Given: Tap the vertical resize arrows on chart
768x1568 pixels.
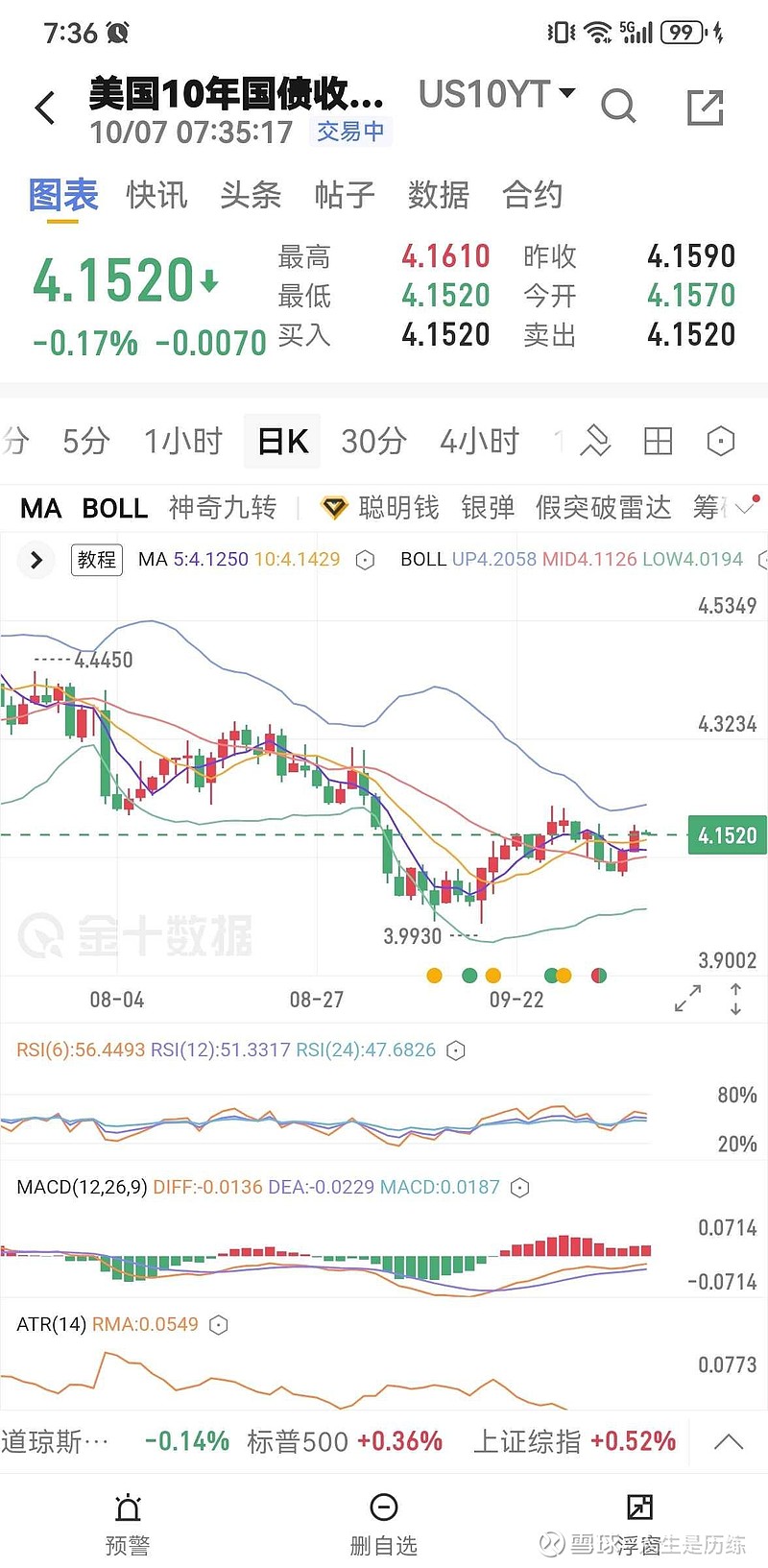Looking at the screenshot, I should click(x=735, y=999).
